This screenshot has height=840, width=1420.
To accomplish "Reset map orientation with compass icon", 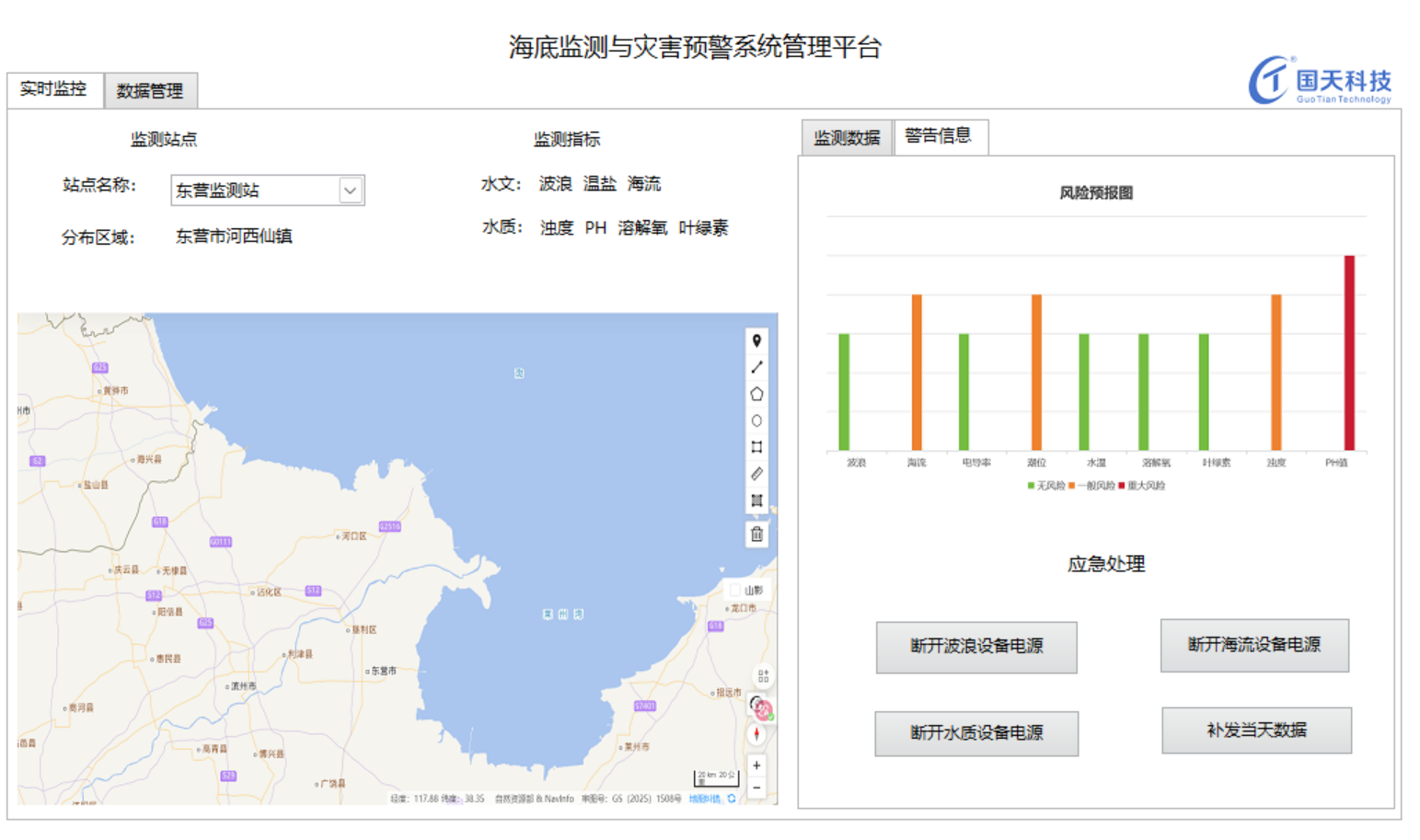I will coord(756,734).
